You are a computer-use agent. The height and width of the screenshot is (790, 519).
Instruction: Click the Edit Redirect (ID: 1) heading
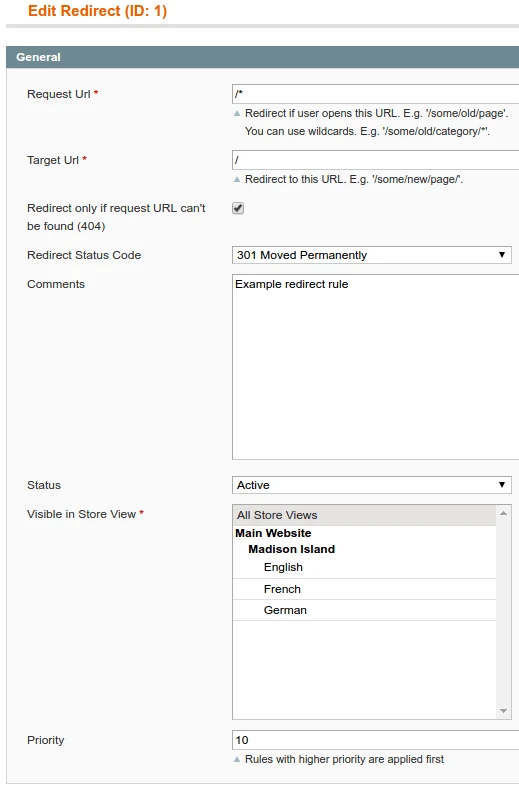[97, 11]
